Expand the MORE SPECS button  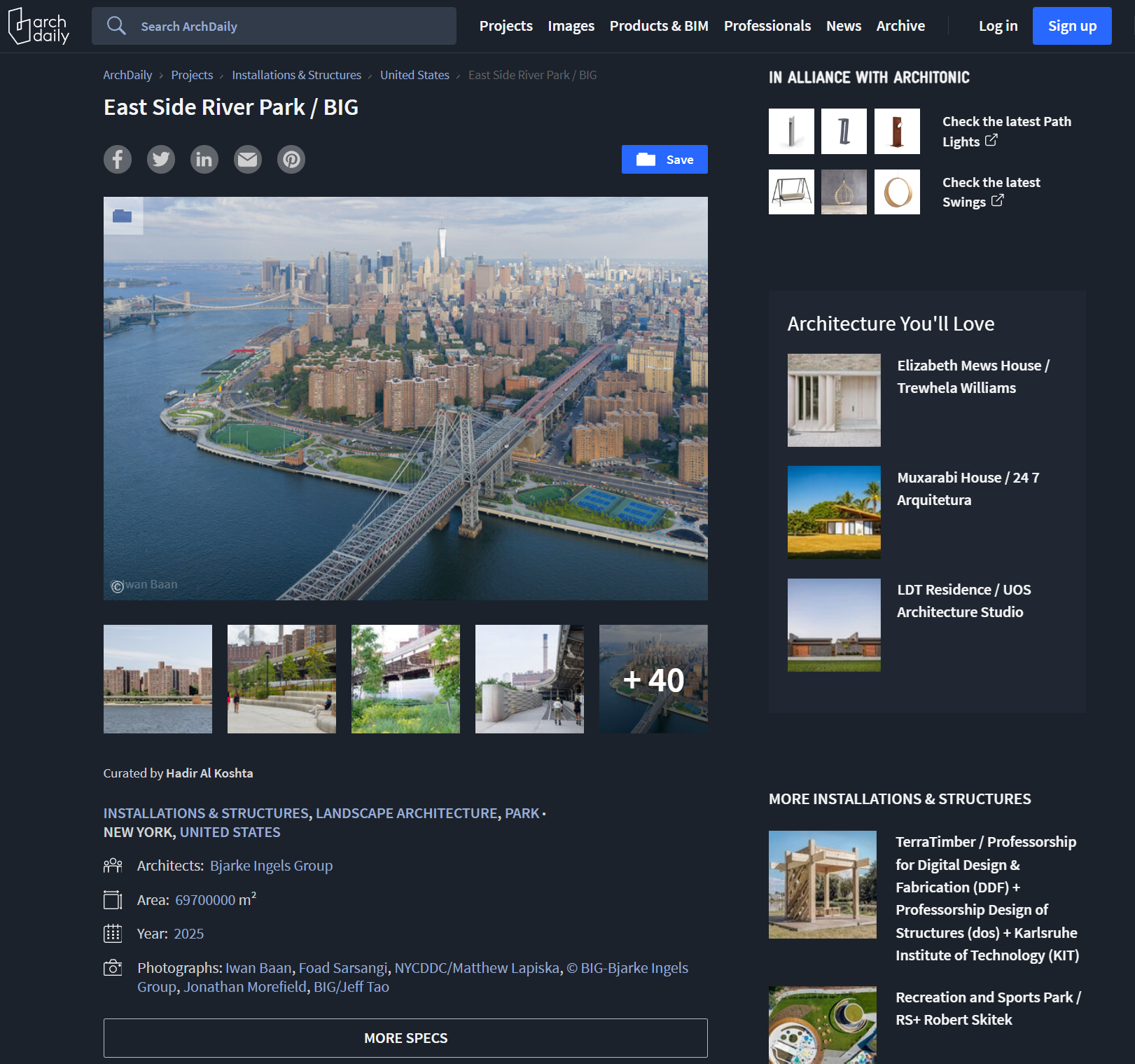point(405,1038)
